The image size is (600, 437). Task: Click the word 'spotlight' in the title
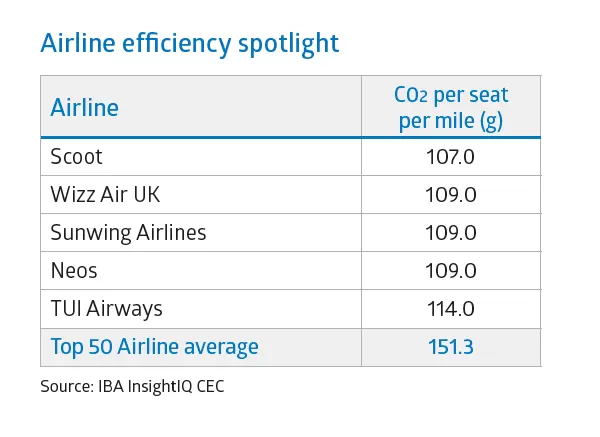click(x=289, y=44)
